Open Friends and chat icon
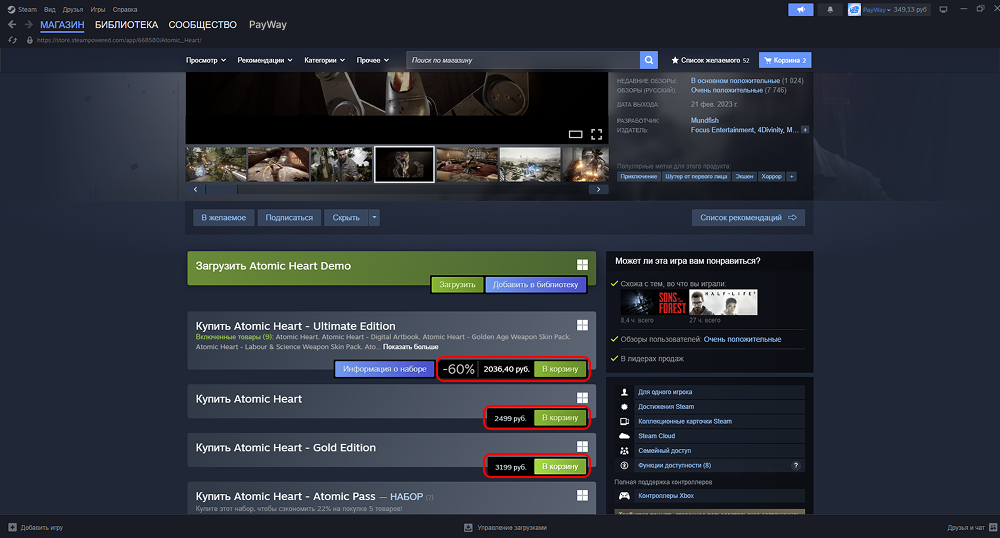Image resolution: width=1000 pixels, height=538 pixels. coord(992,527)
